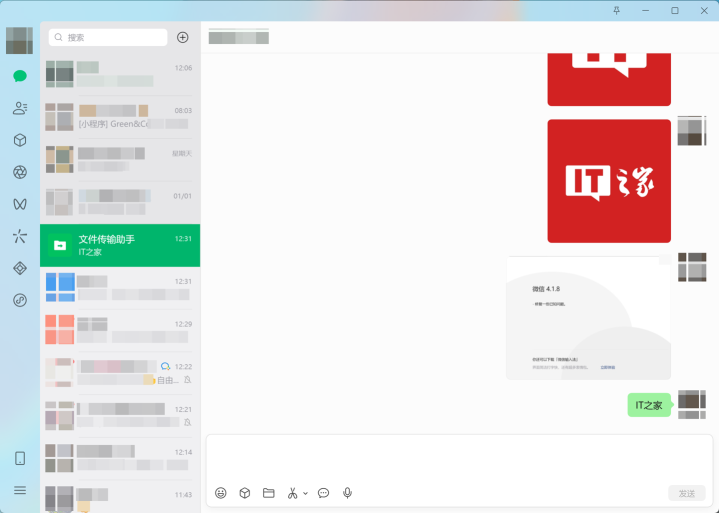Open the Channels butterfly icon in the sidebar
Screen dimensions: 719x513
[20, 204]
